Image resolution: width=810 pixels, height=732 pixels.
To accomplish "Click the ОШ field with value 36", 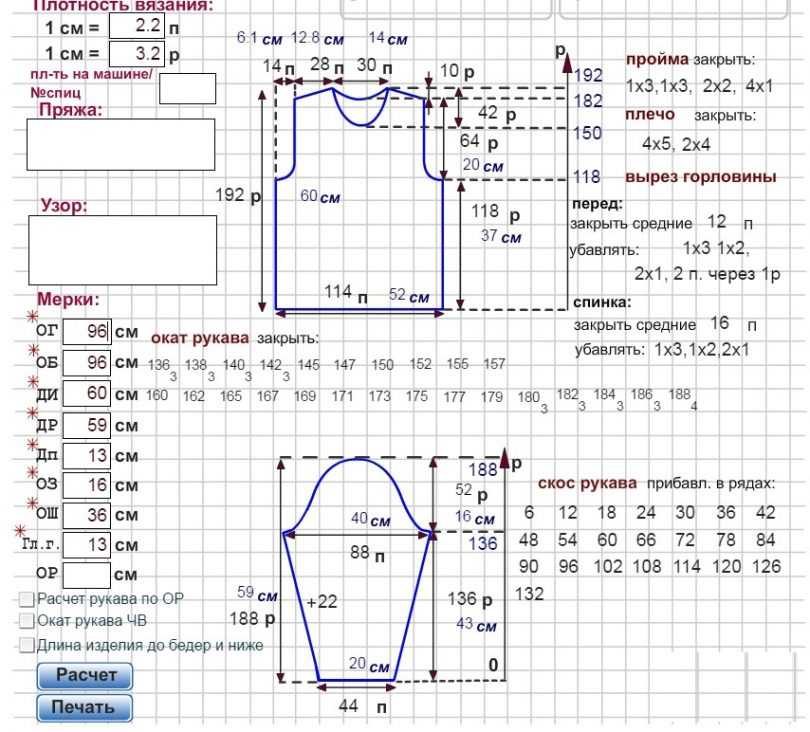I will pyautogui.click(x=86, y=515).
